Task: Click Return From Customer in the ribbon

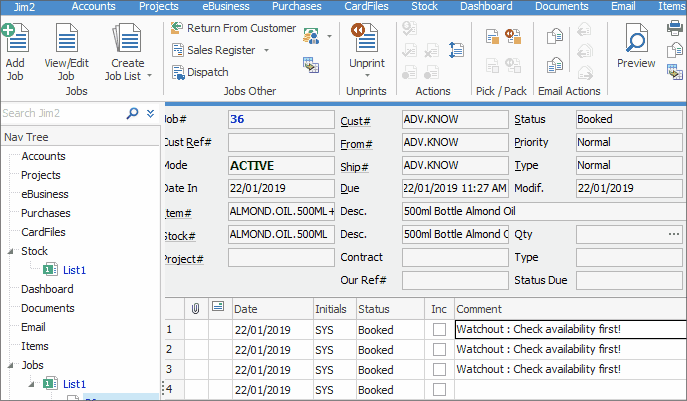Action: (x=176, y=28)
